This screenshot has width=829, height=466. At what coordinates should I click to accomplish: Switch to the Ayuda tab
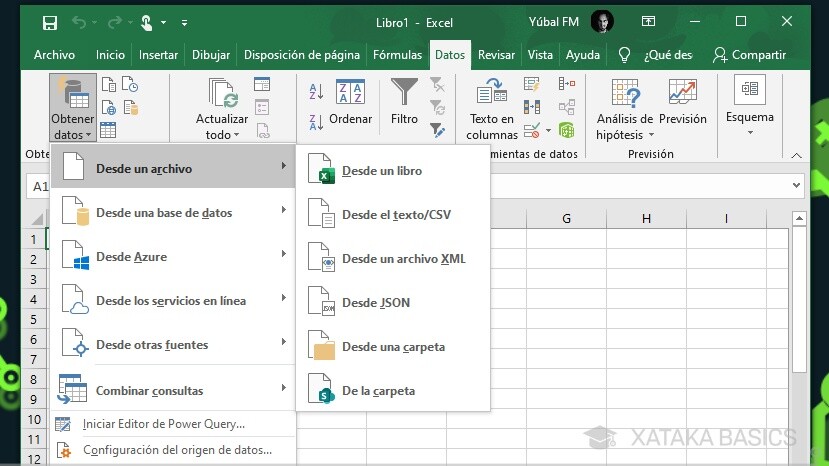click(x=583, y=55)
